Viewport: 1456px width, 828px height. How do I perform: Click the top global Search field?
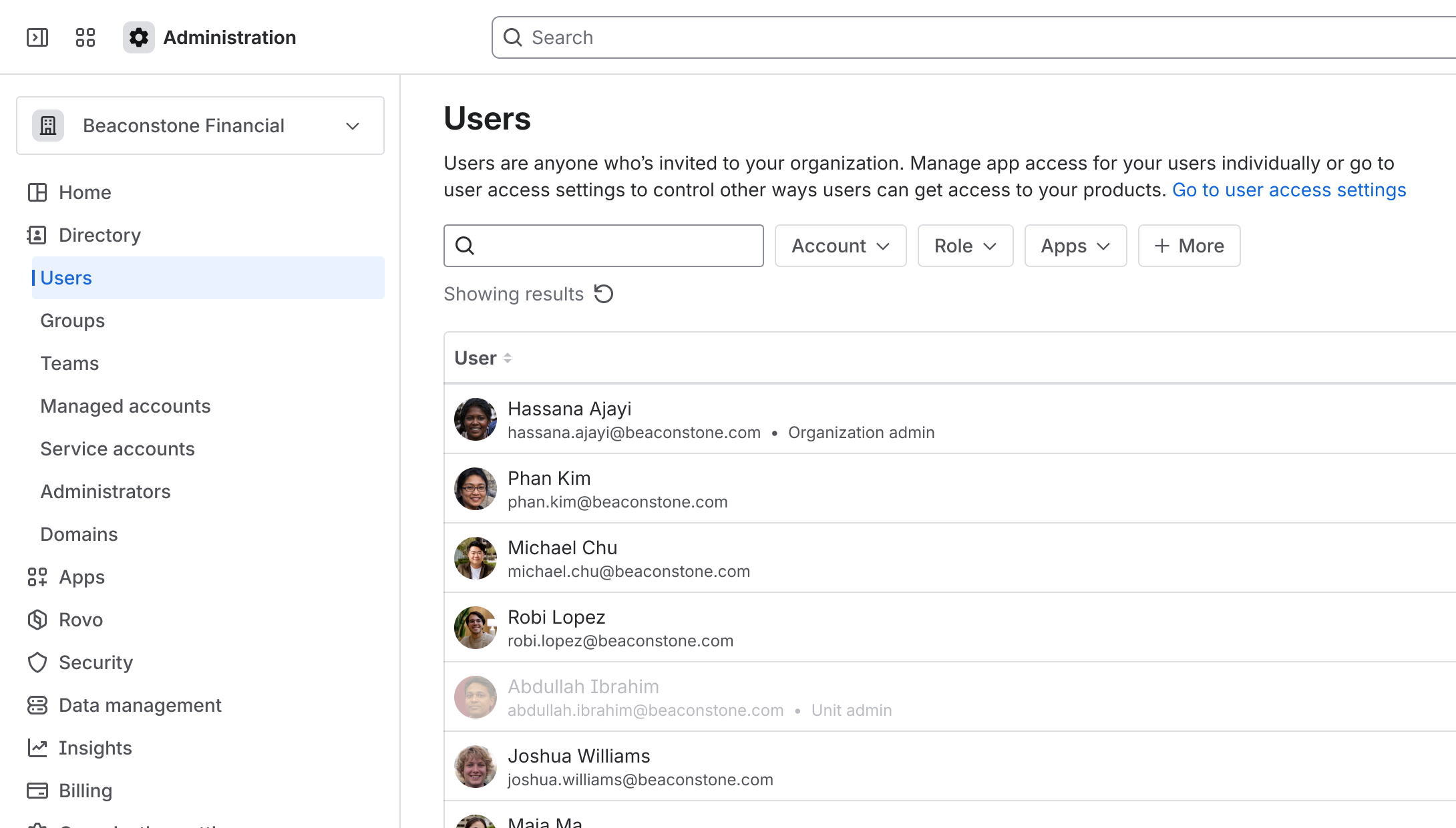[974, 37]
